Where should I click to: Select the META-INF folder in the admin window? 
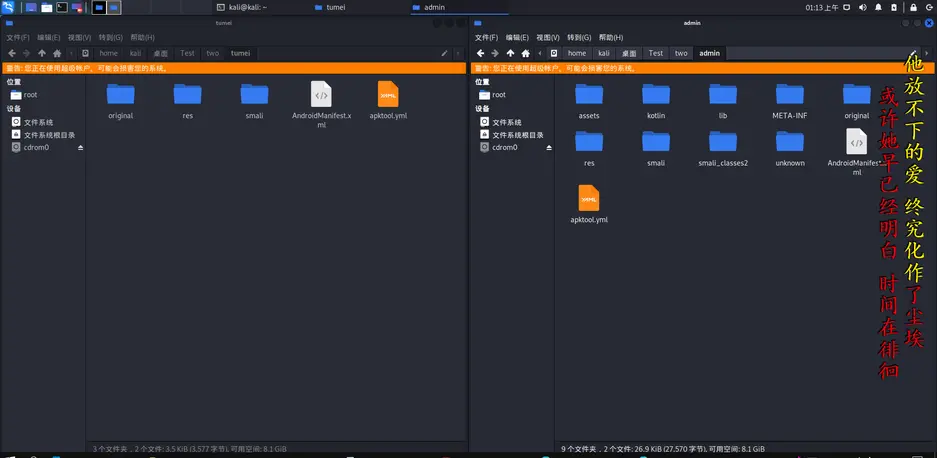click(x=790, y=101)
